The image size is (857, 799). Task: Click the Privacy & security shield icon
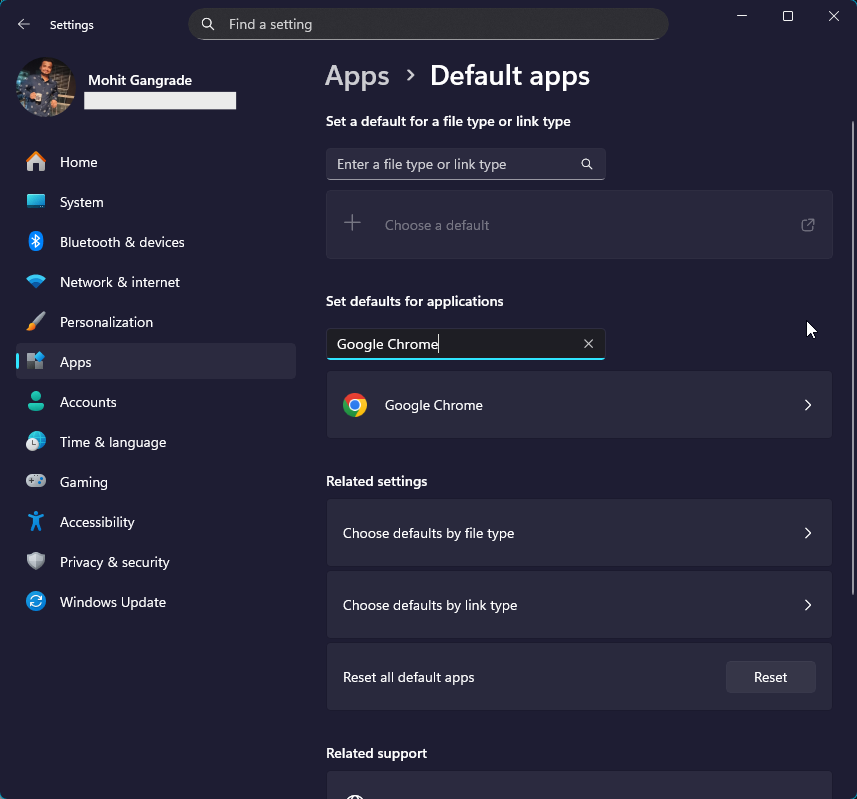(x=36, y=562)
